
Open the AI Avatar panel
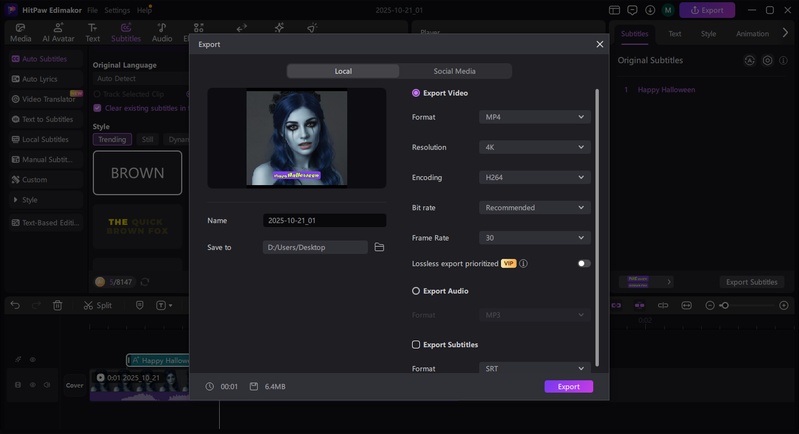tap(56, 32)
